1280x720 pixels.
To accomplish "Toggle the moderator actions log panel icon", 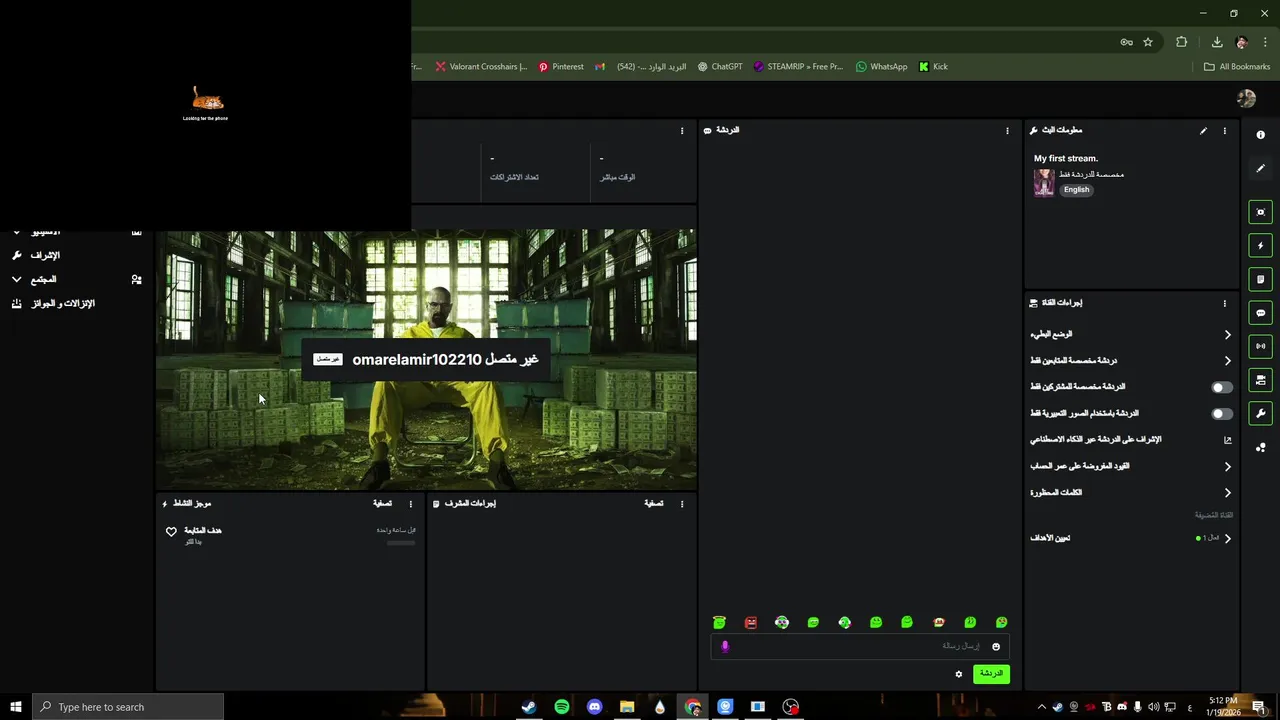I will (x=1260, y=279).
